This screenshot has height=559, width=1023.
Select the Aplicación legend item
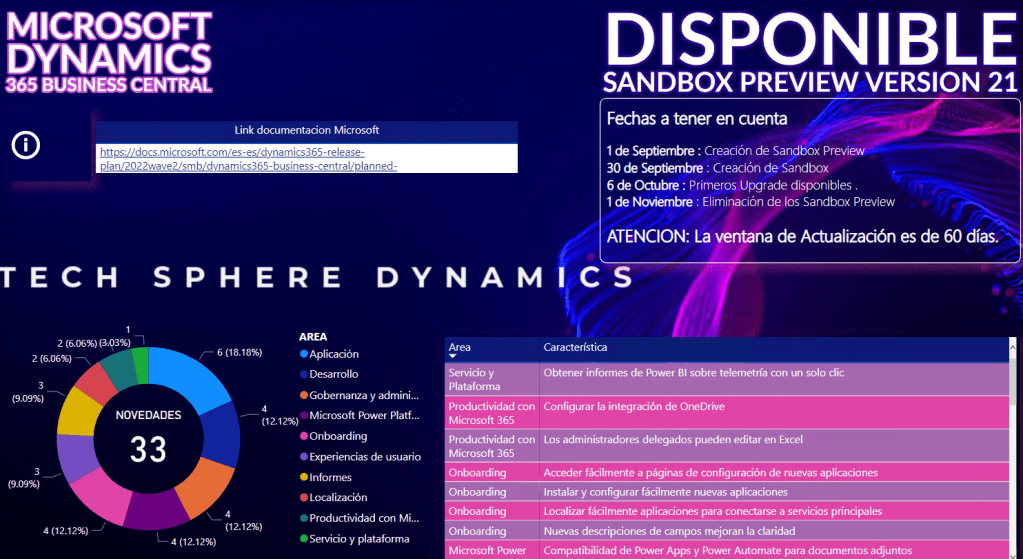333,354
